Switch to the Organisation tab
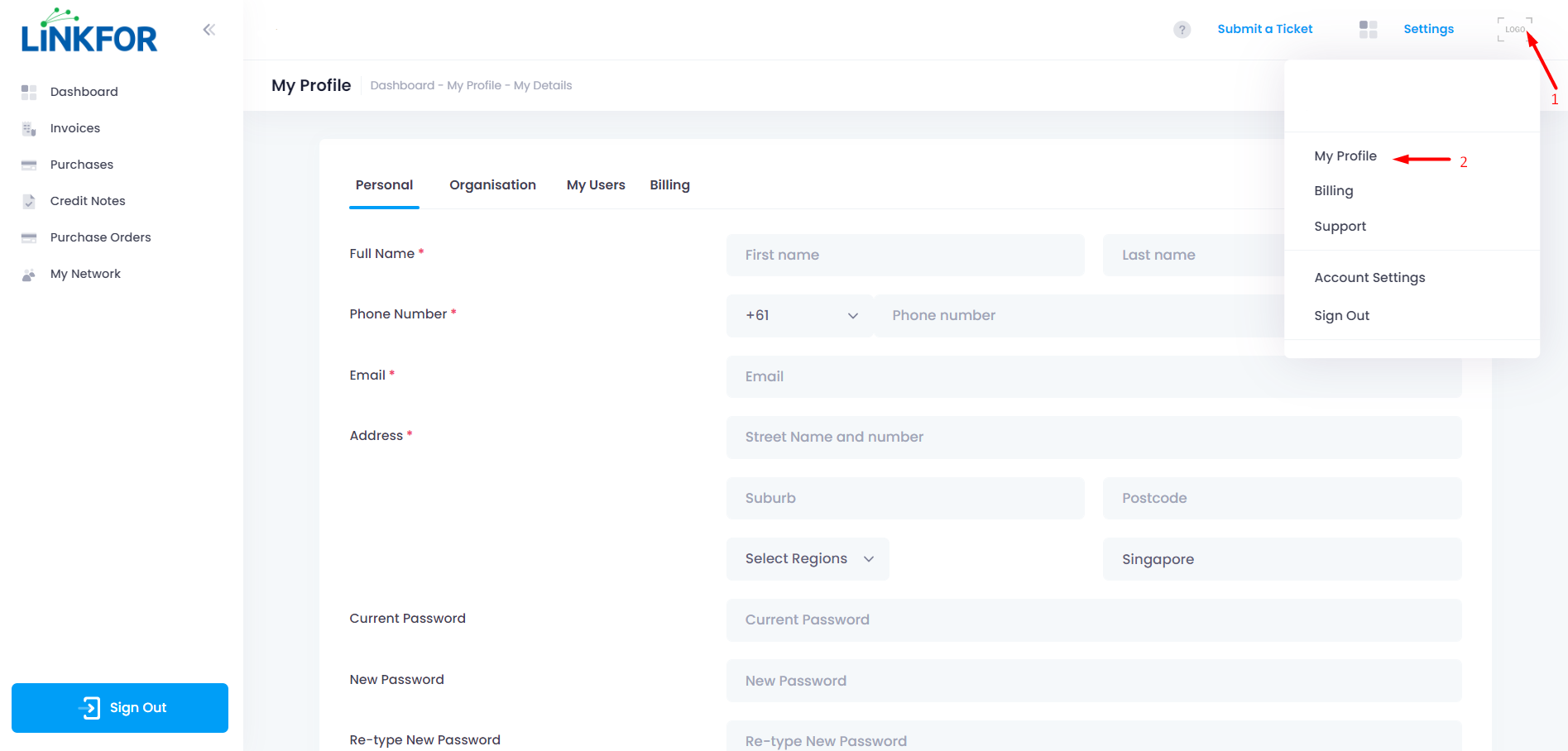The height and width of the screenshot is (751, 1568). coord(492,185)
